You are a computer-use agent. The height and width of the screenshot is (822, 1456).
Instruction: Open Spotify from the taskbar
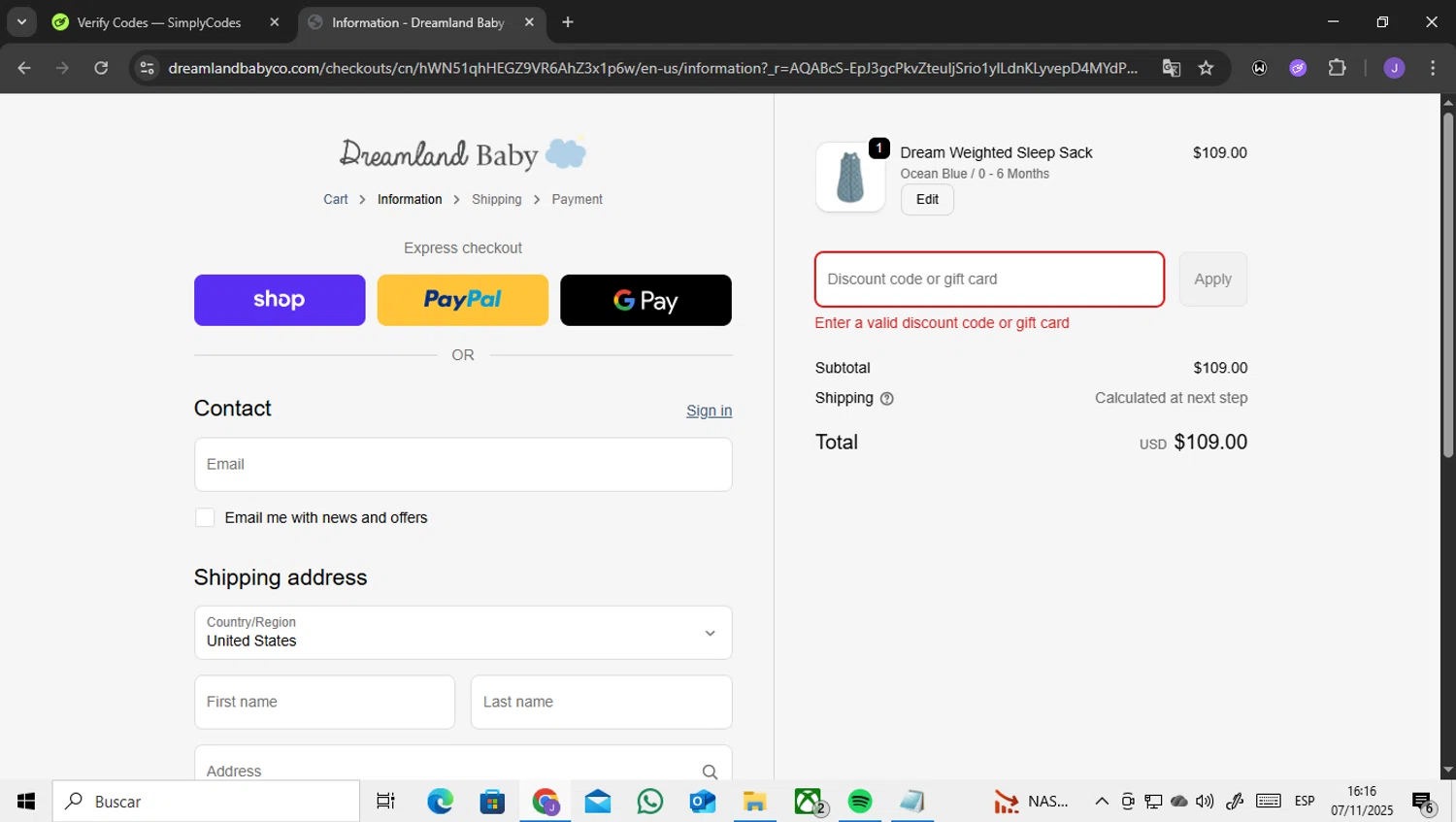(860, 802)
